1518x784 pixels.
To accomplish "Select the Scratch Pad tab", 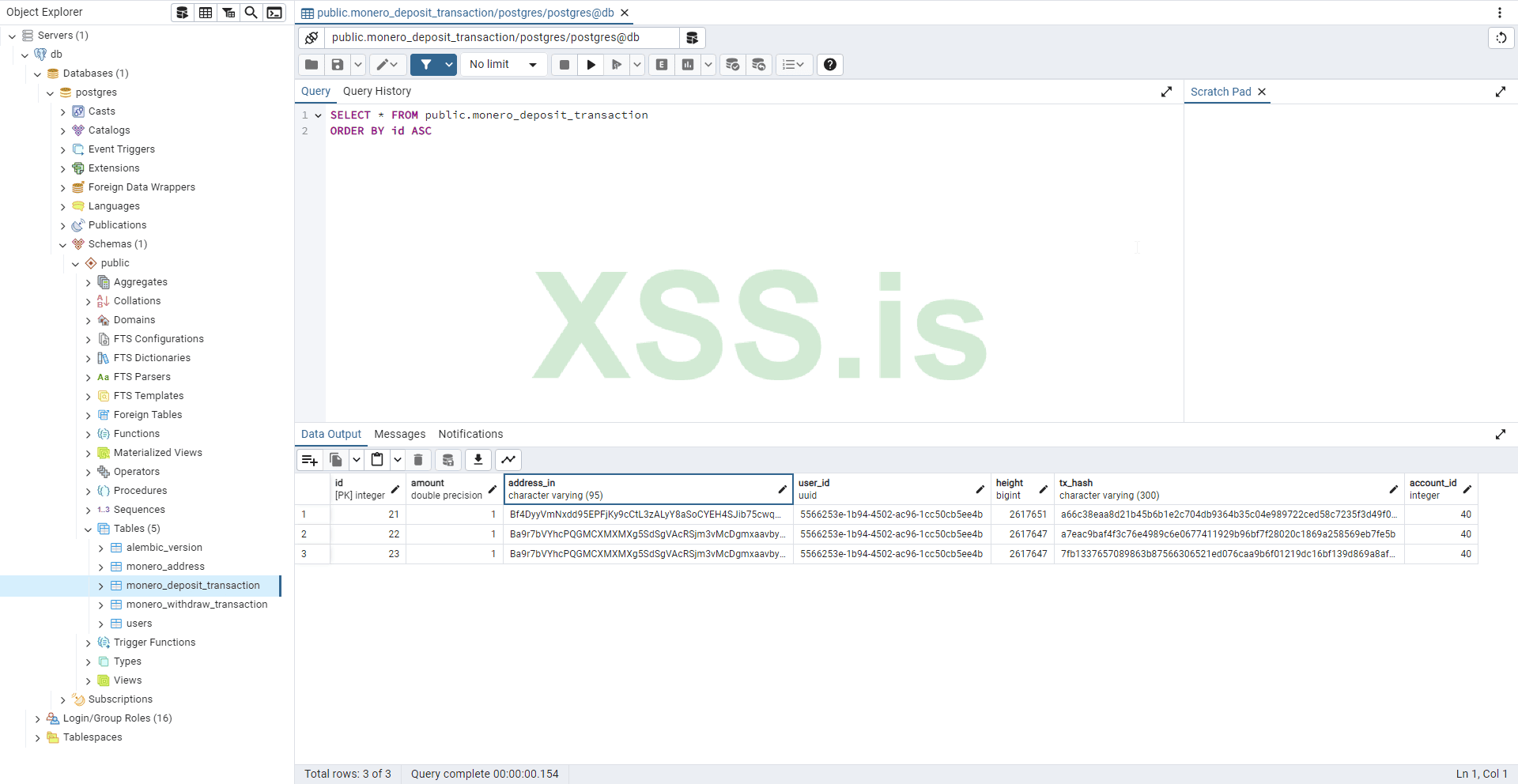I will [1221, 92].
